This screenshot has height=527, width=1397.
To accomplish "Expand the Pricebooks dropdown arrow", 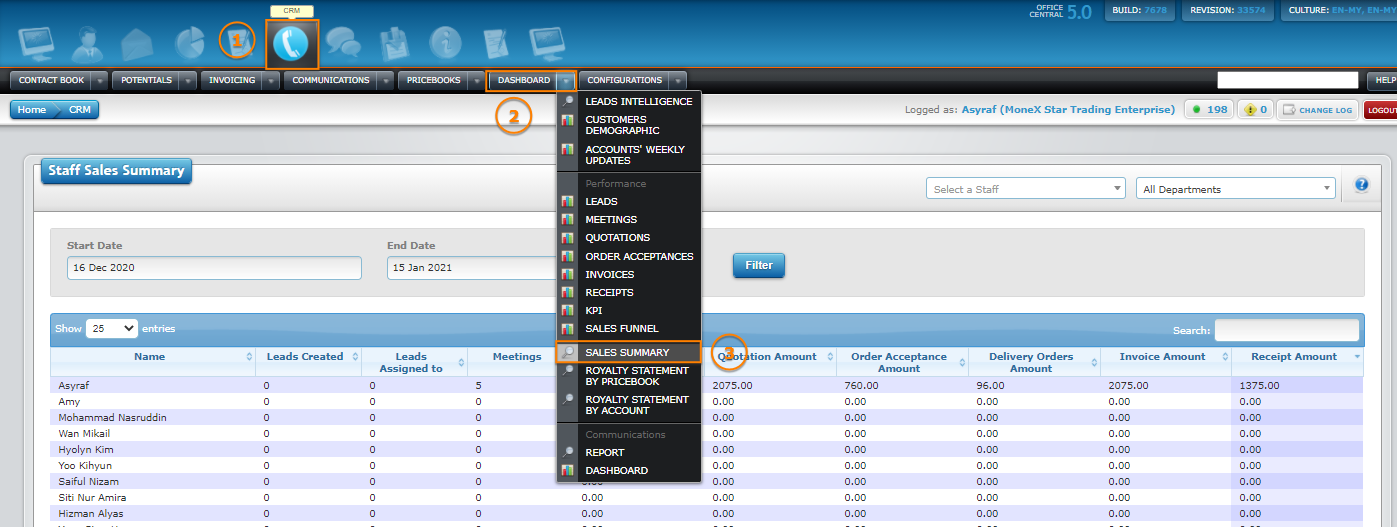I will pos(477,81).
